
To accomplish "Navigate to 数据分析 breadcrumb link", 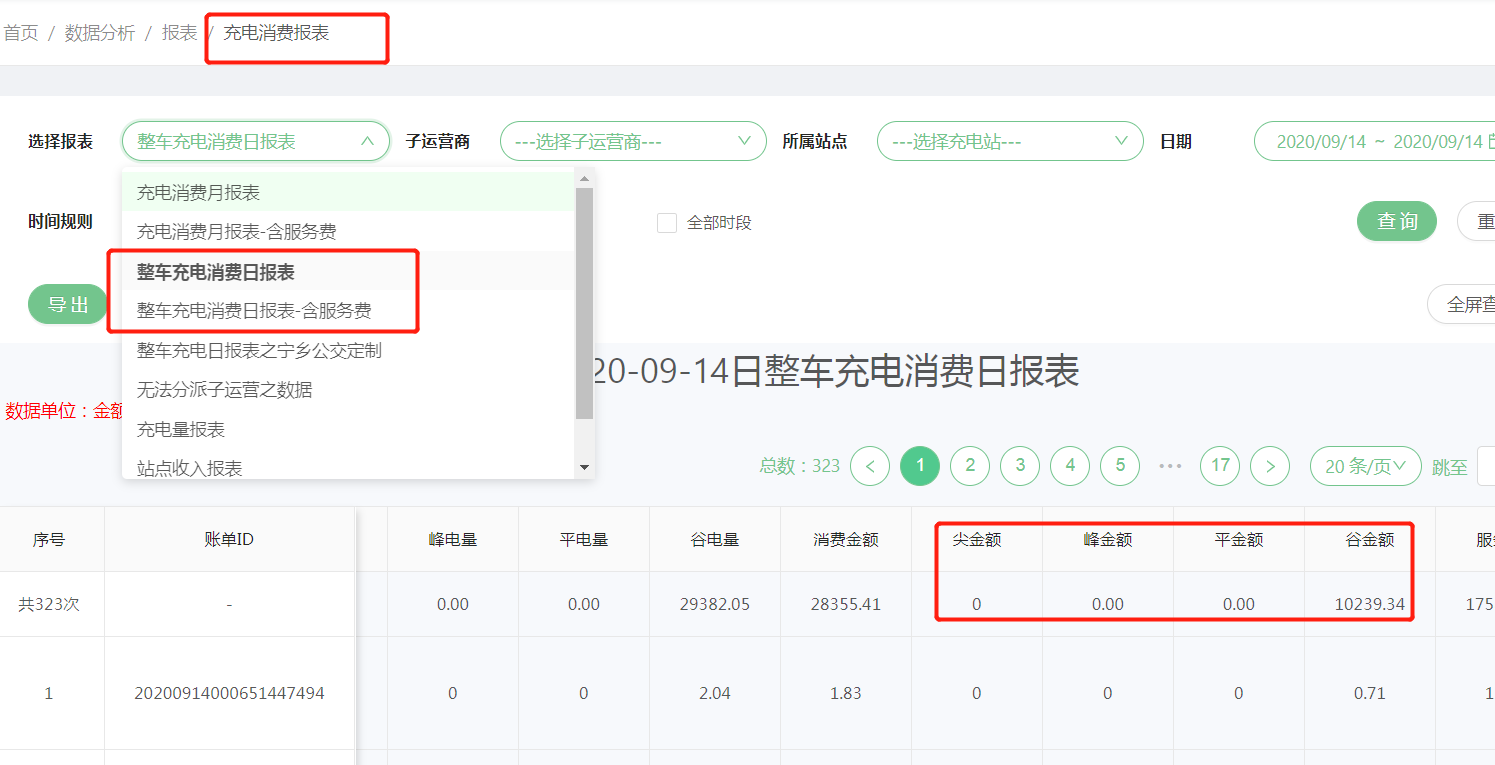I will coord(100,33).
